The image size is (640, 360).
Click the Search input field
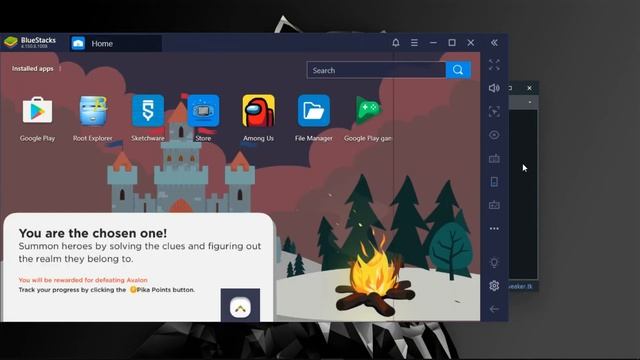pos(376,70)
